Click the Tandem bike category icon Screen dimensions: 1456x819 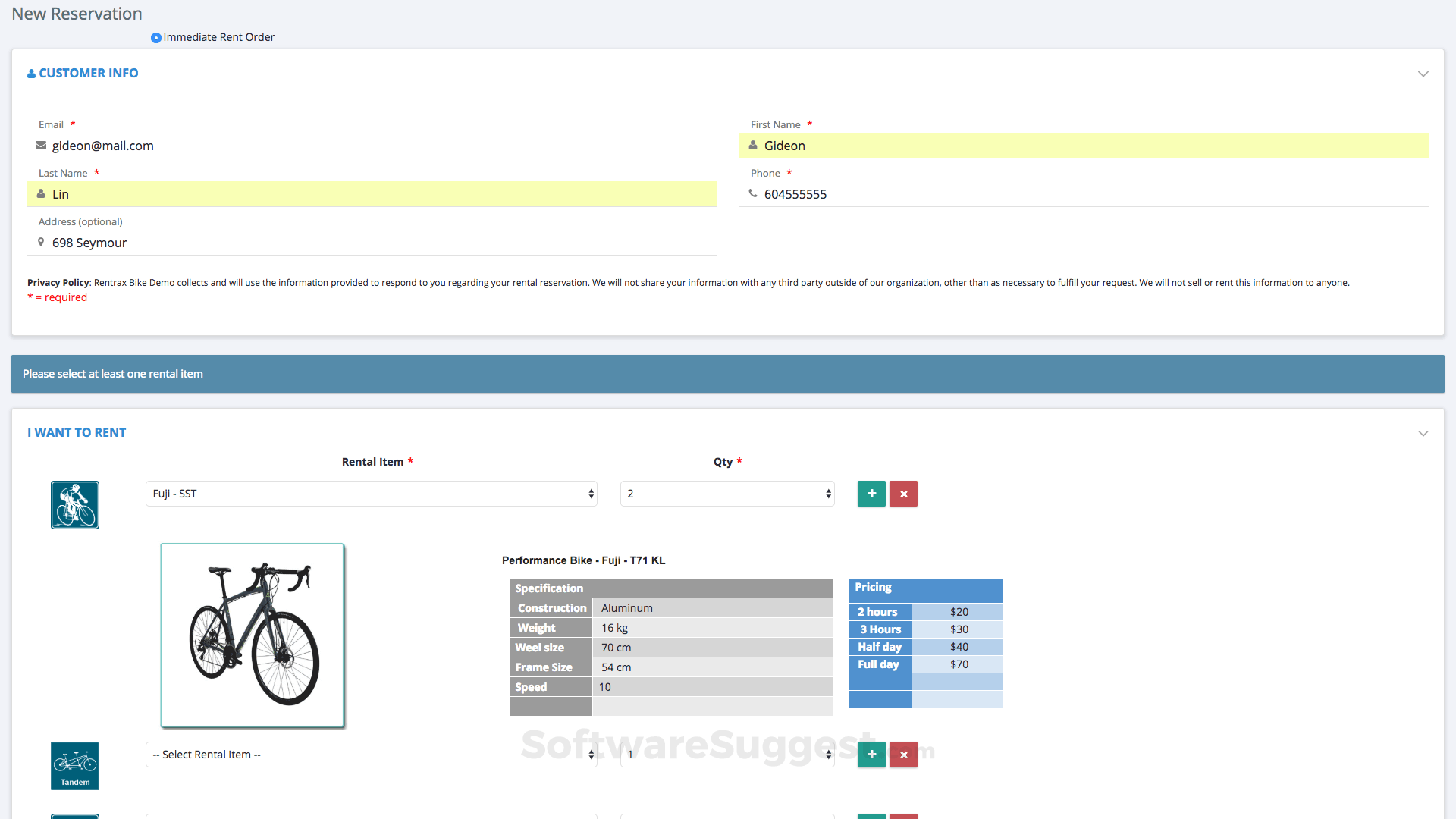point(75,765)
